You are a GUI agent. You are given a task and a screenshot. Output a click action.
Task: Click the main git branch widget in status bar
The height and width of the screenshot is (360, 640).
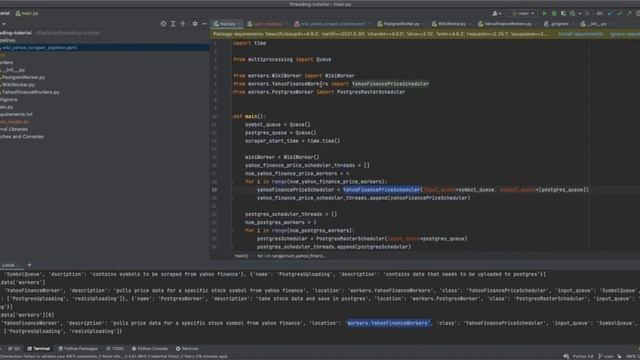pyautogui.click(x=606, y=356)
